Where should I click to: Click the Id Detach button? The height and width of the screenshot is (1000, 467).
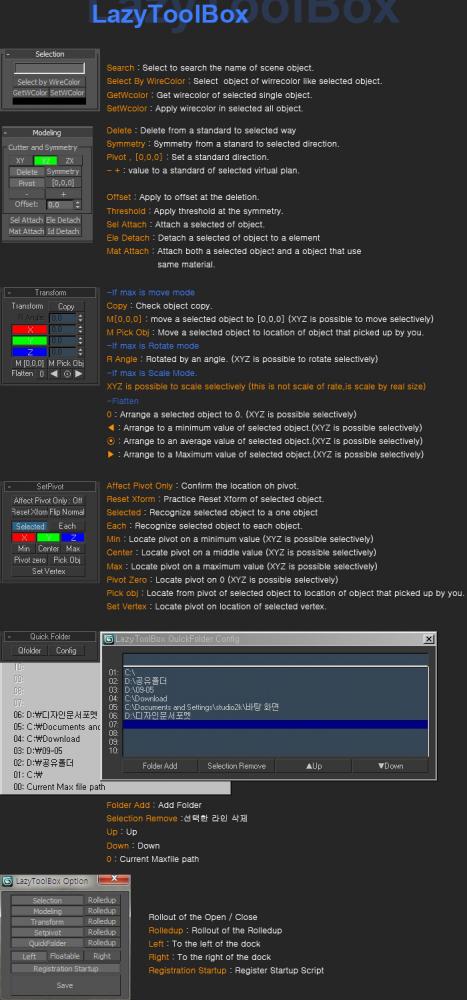pyautogui.click(x=63, y=231)
